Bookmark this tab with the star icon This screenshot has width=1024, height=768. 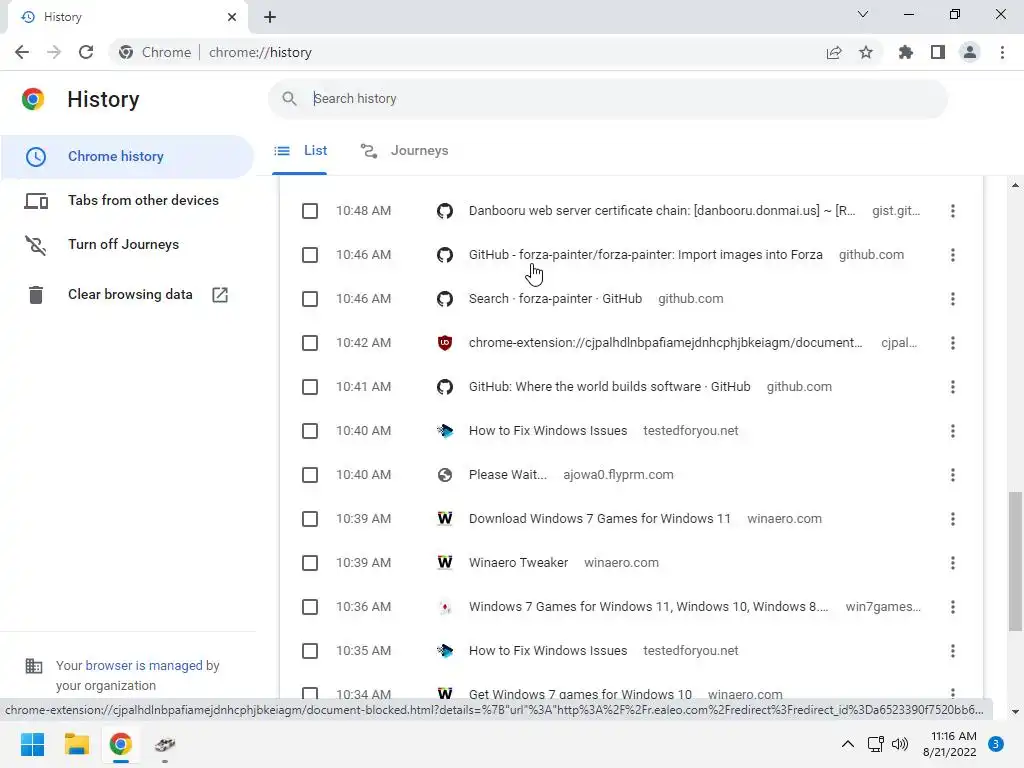[866, 52]
